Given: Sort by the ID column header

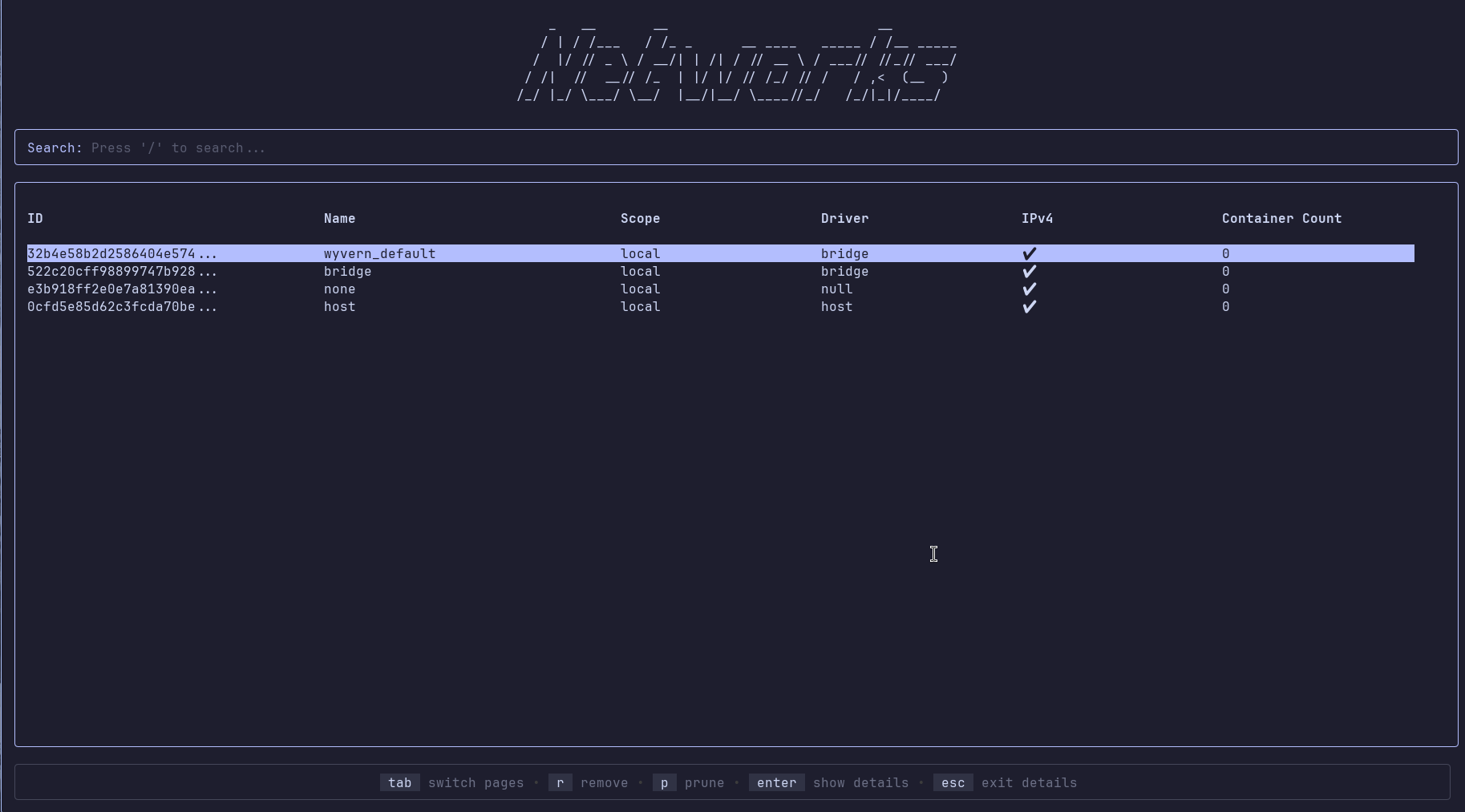Looking at the screenshot, I should (35, 218).
